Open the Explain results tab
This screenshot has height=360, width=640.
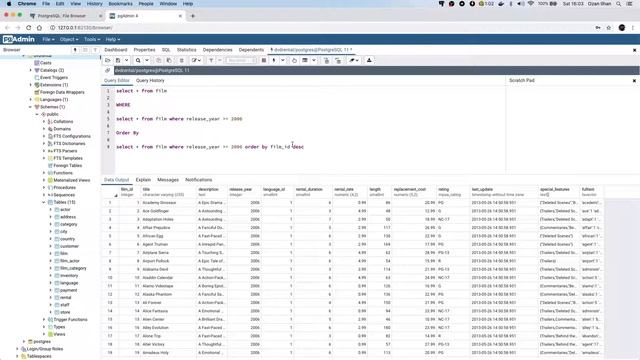pyautogui.click(x=143, y=180)
